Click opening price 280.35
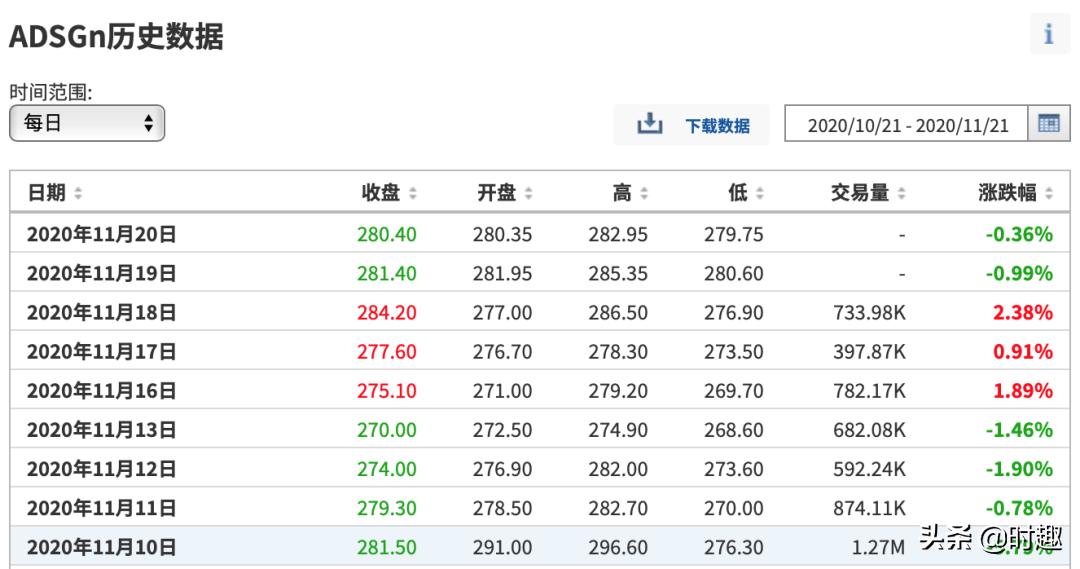The height and width of the screenshot is (569, 1080). pyautogui.click(x=502, y=234)
